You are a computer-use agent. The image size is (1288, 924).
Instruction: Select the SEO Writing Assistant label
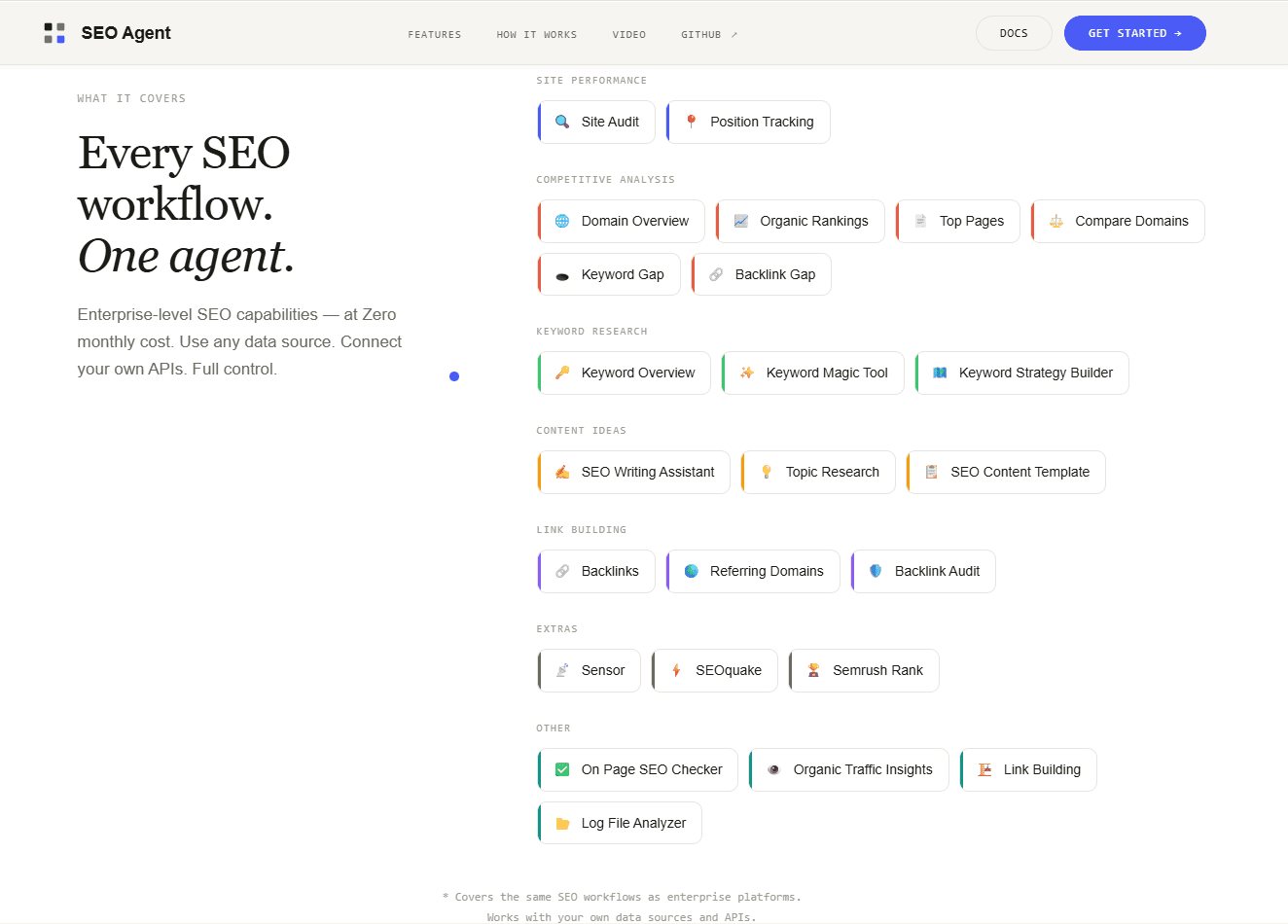[648, 472]
